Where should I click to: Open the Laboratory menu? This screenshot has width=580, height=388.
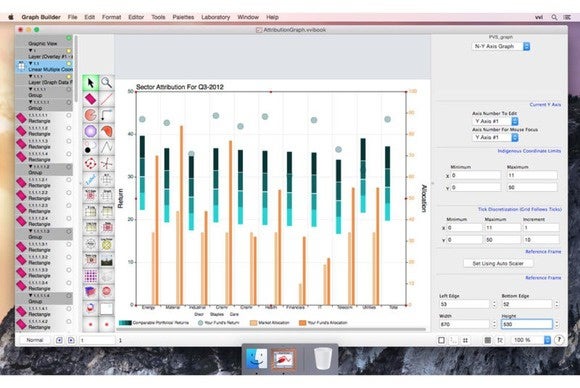(216, 17)
